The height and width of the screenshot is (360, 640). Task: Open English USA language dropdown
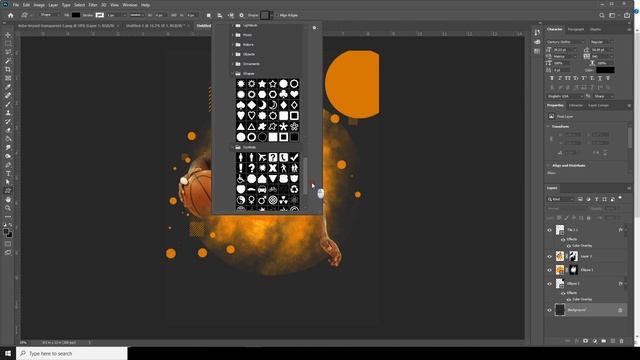[x=565, y=96]
